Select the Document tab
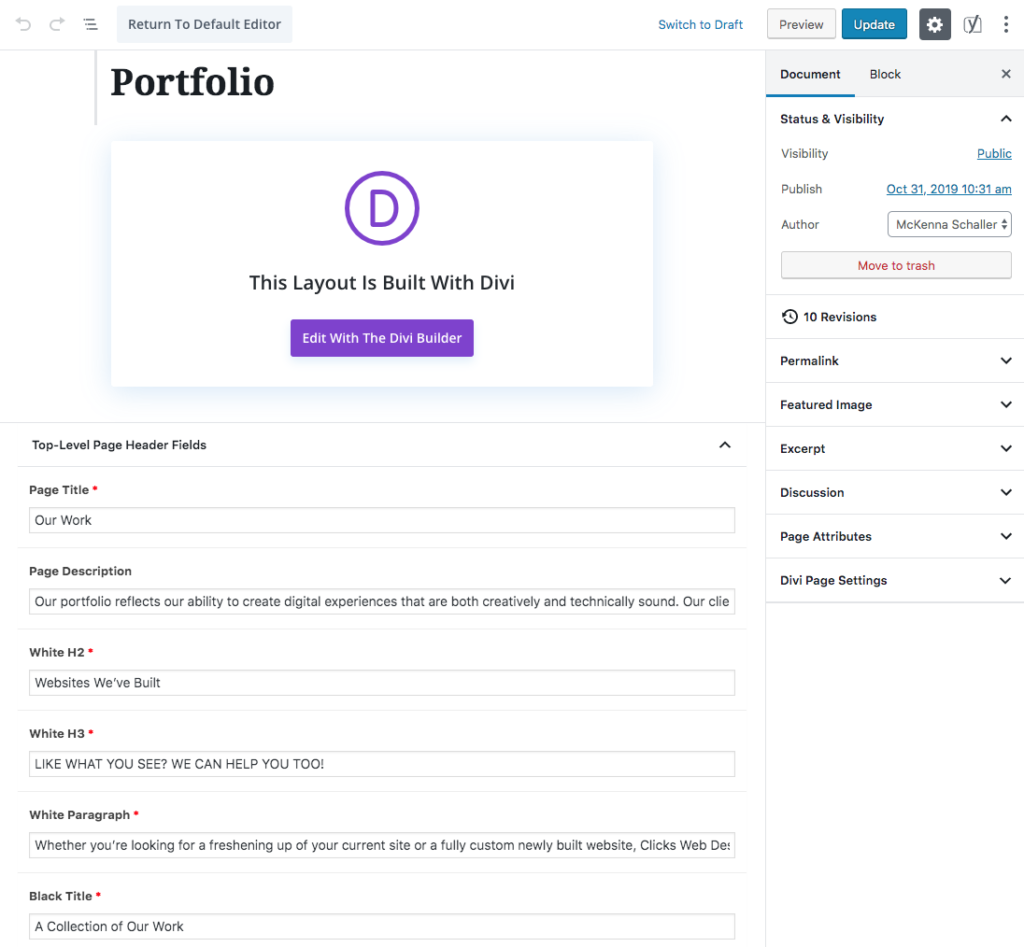This screenshot has height=947, width=1024. 810,73
